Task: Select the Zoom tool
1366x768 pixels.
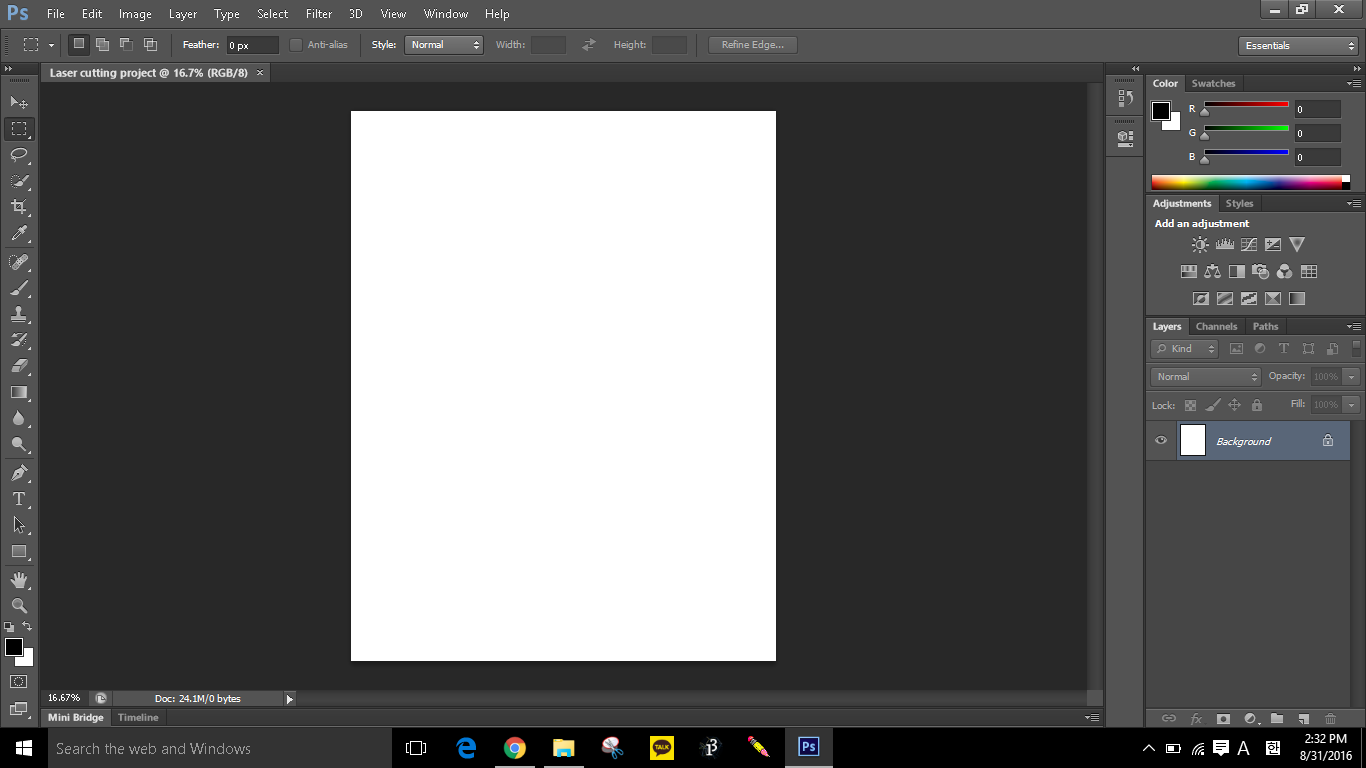Action: click(19, 606)
